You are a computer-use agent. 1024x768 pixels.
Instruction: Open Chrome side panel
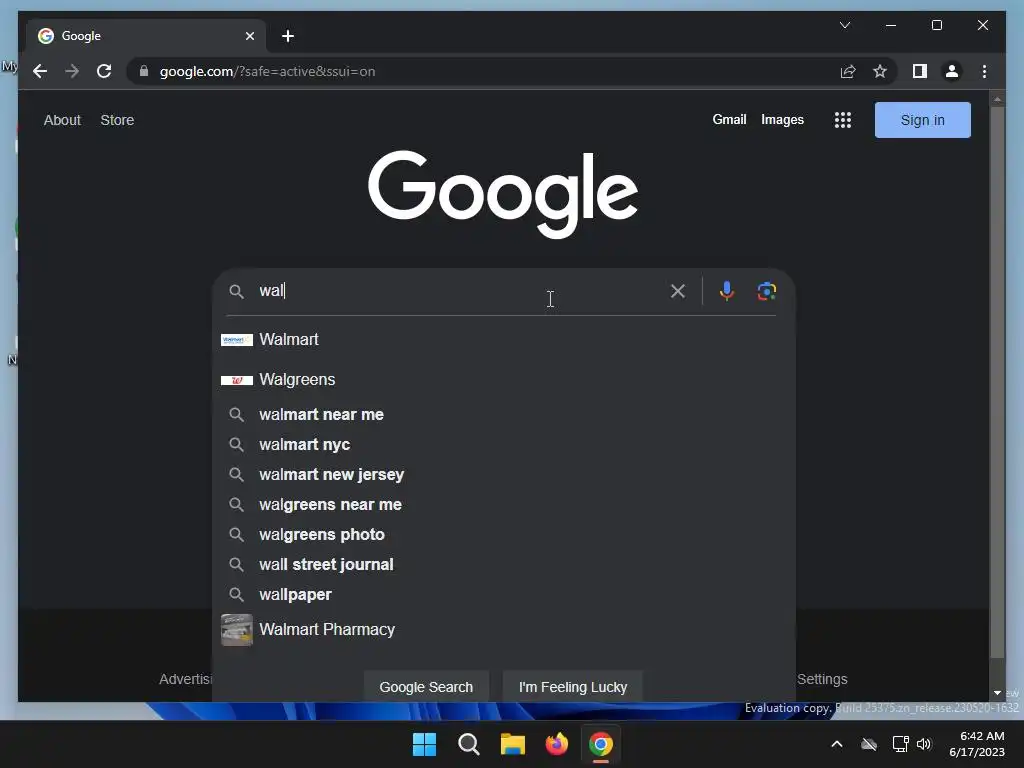(920, 71)
